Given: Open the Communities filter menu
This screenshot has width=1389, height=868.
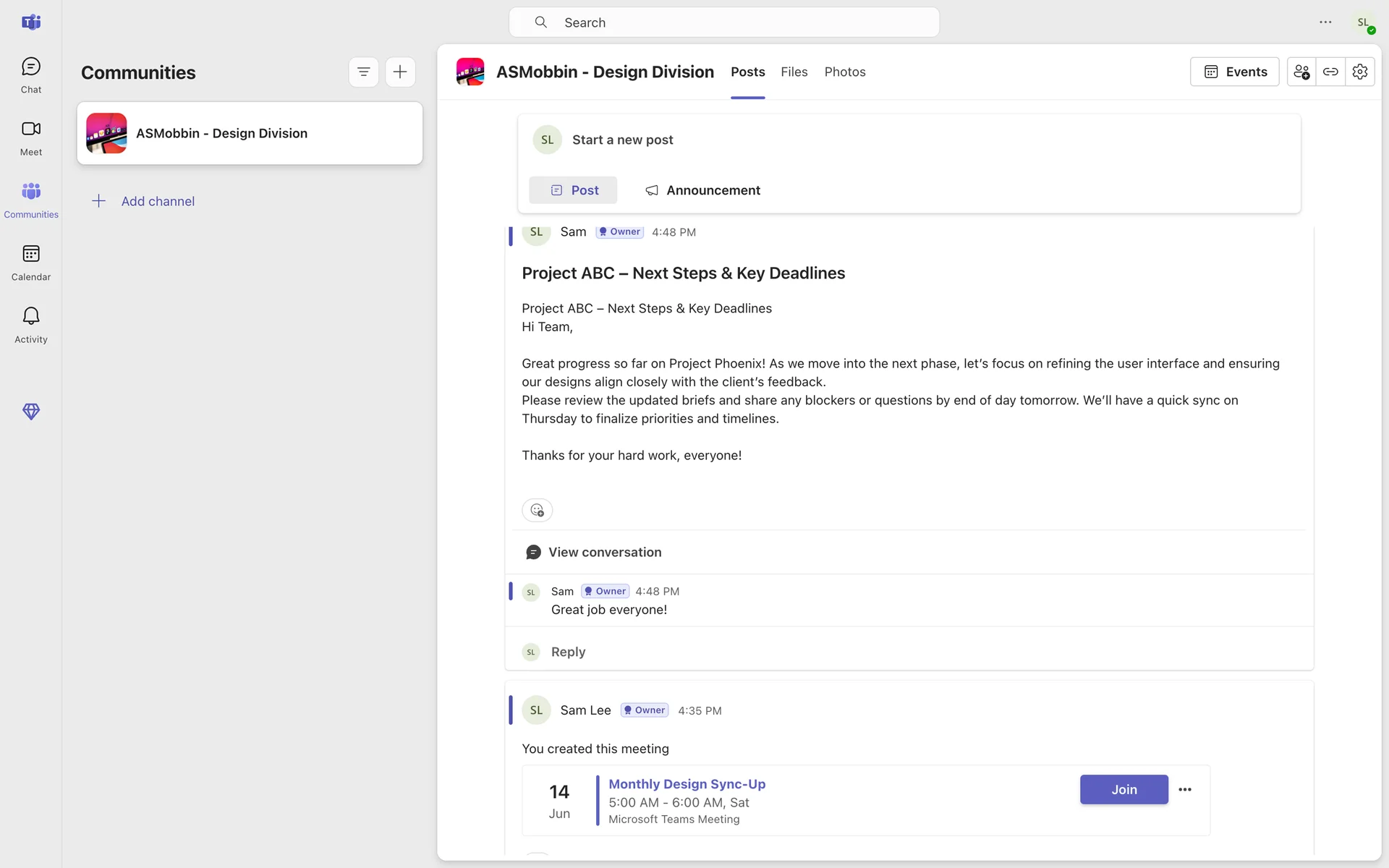Looking at the screenshot, I should tap(363, 72).
